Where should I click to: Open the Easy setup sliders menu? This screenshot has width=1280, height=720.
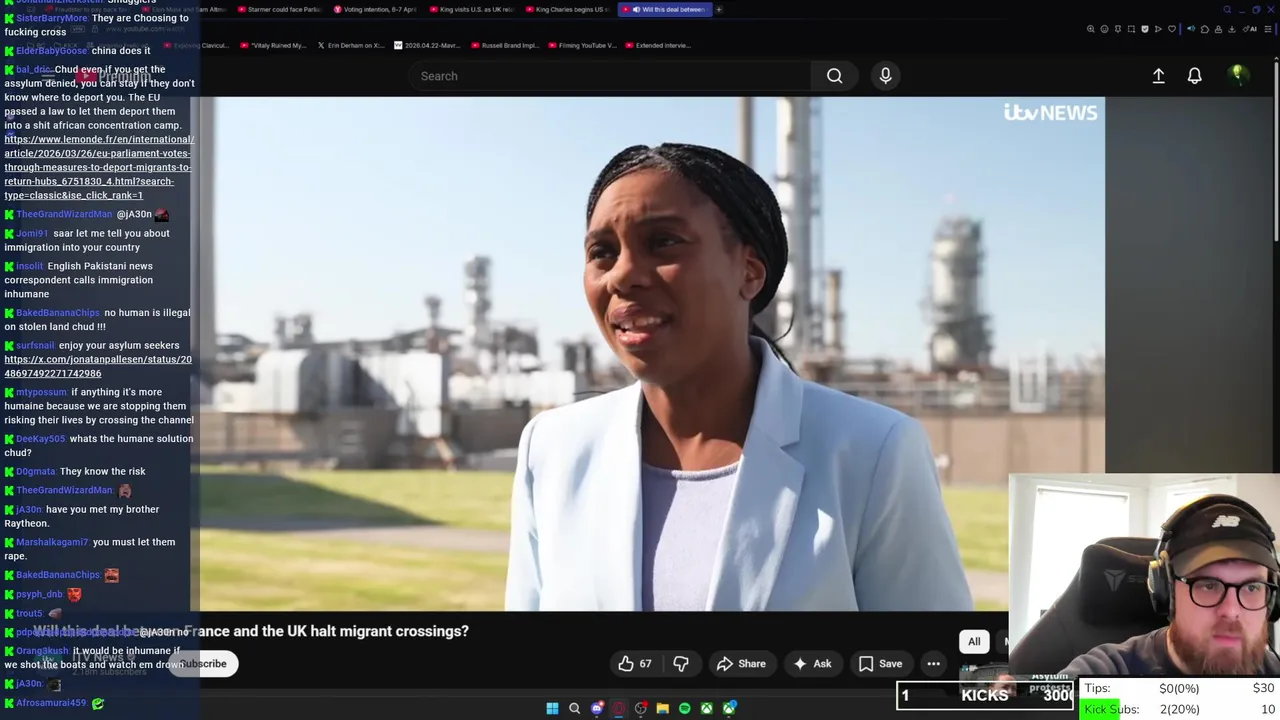tap(1268, 29)
